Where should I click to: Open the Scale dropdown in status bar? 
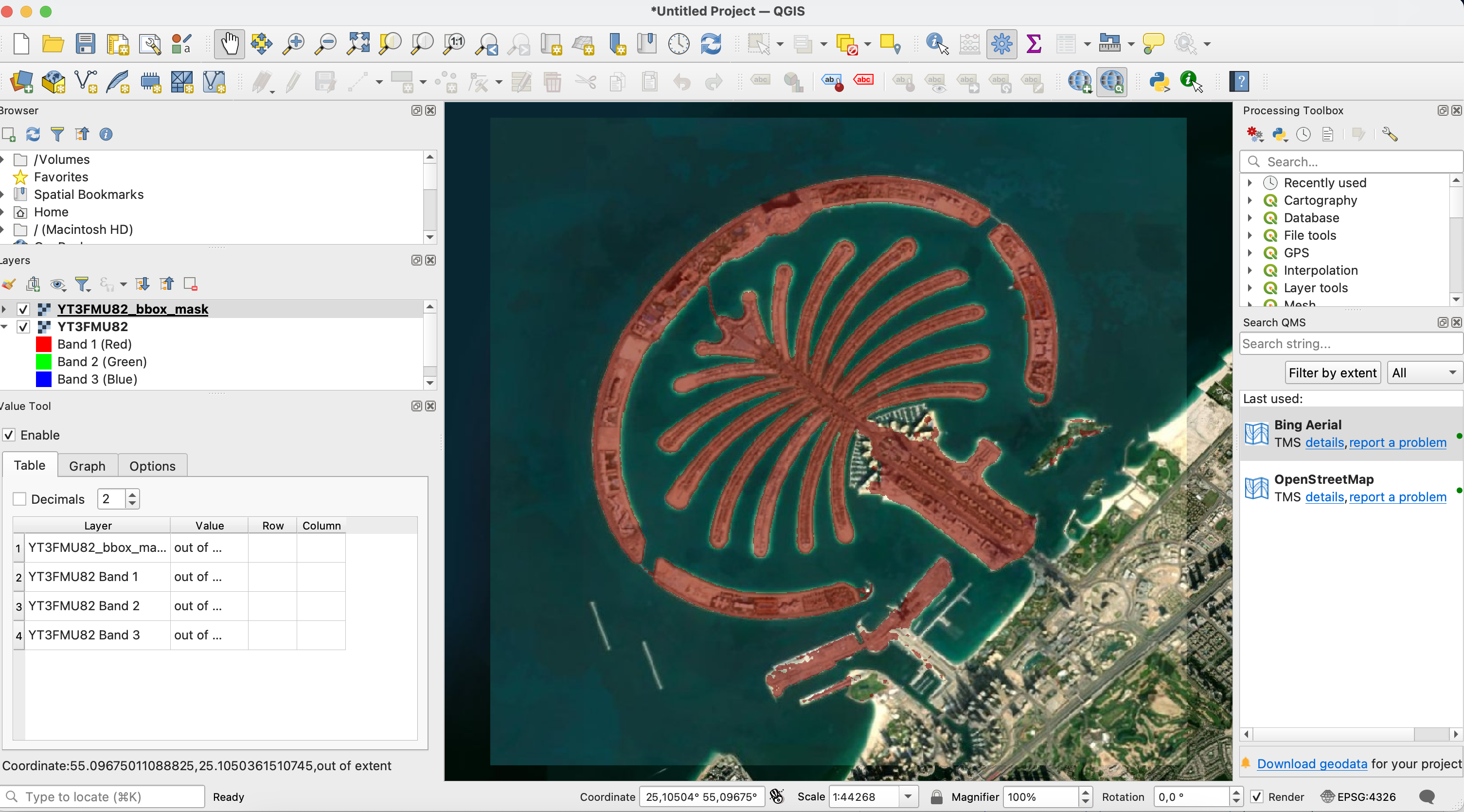(908, 796)
